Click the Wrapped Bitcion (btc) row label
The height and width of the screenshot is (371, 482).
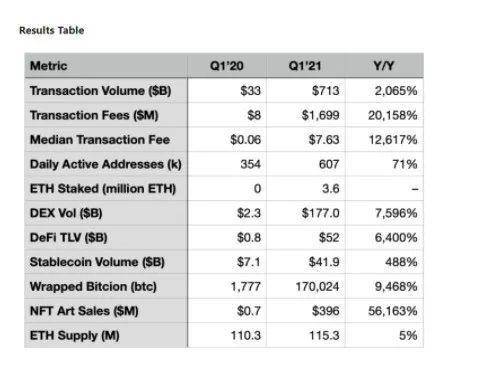pyautogui.click(x=93, y=287)
